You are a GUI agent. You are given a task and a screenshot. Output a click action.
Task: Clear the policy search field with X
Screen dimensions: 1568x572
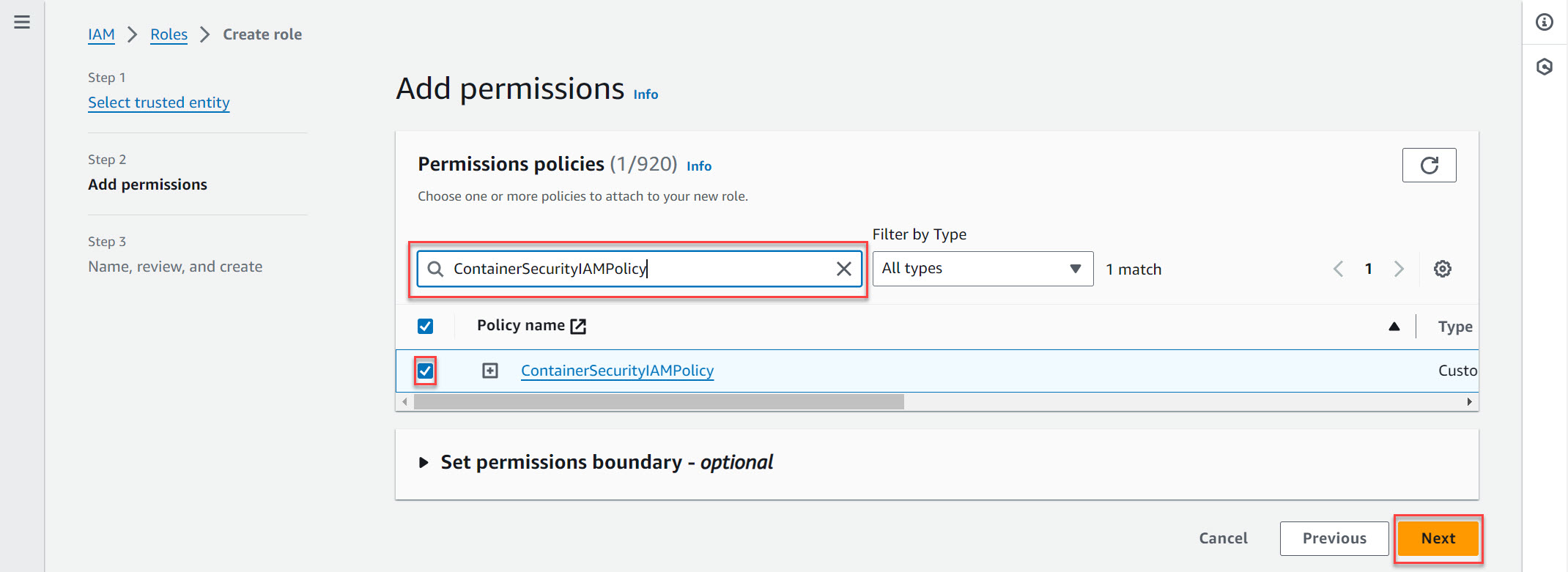point(844,269)
